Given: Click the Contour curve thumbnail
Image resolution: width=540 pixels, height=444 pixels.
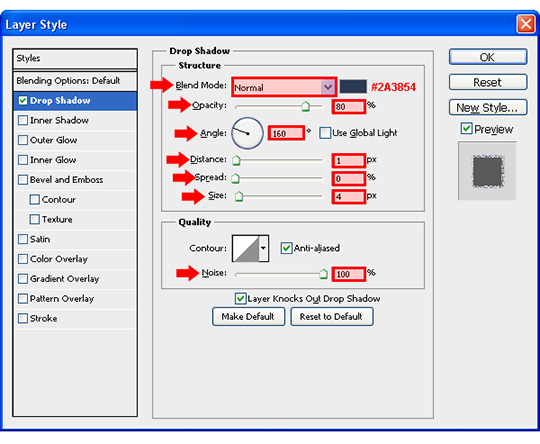Looking at the screenshot, I should pos(246,248).
